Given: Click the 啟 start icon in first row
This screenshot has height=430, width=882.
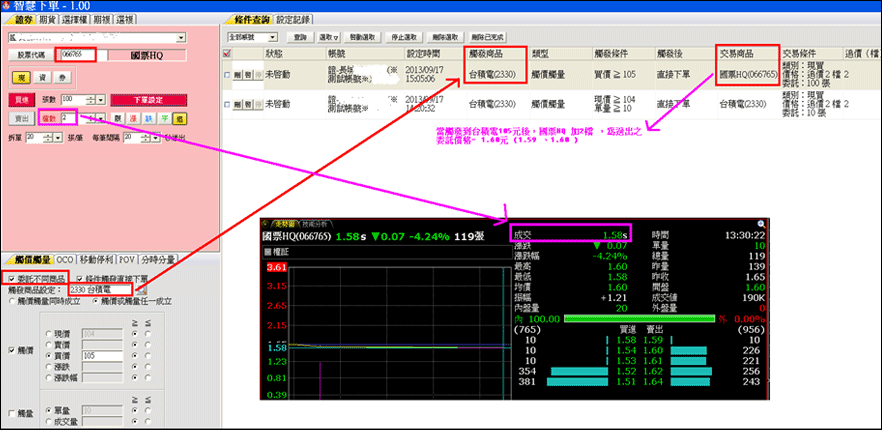Looking at the screenshot, I should click(248, 75).
